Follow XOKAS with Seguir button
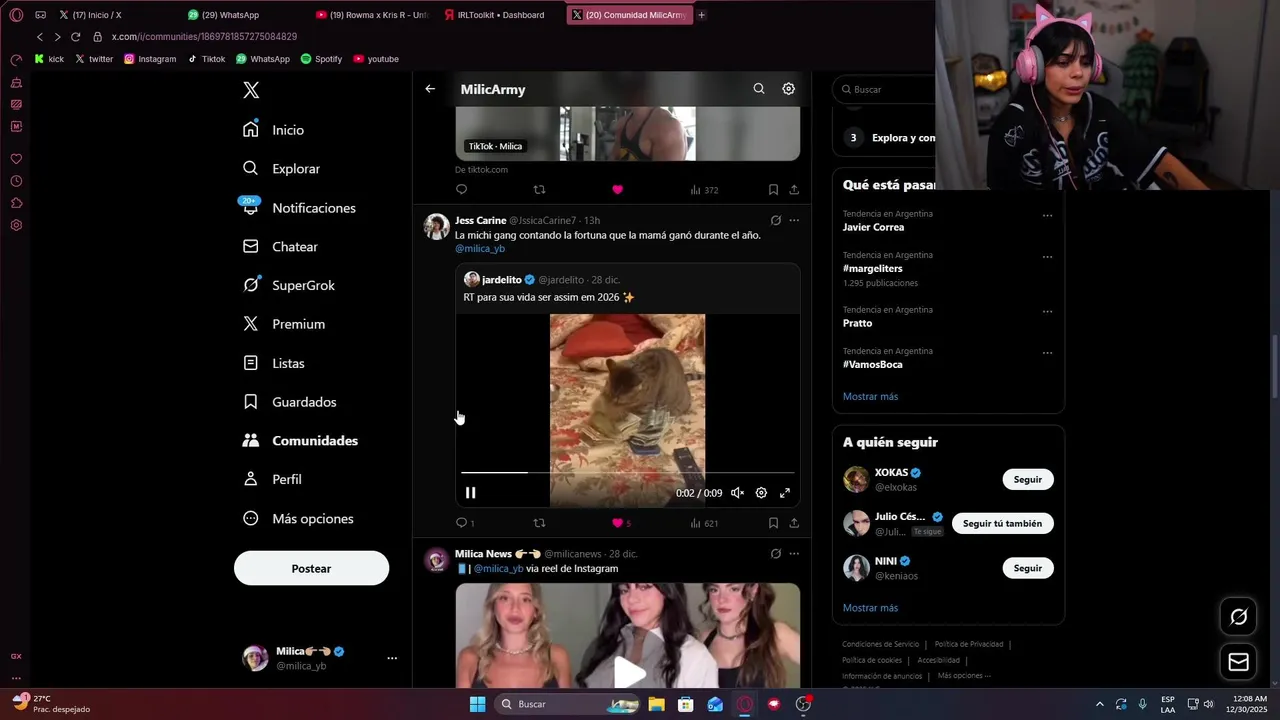Image resolution: width=1280 pixels, height=720 pixels. [x=1028, y=479]
